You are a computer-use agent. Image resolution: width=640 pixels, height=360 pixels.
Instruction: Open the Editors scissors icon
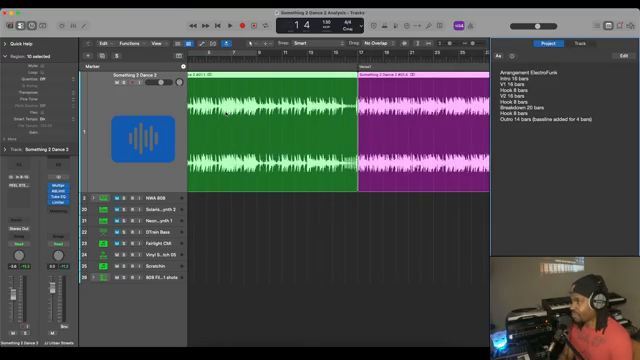coord(84,26)
